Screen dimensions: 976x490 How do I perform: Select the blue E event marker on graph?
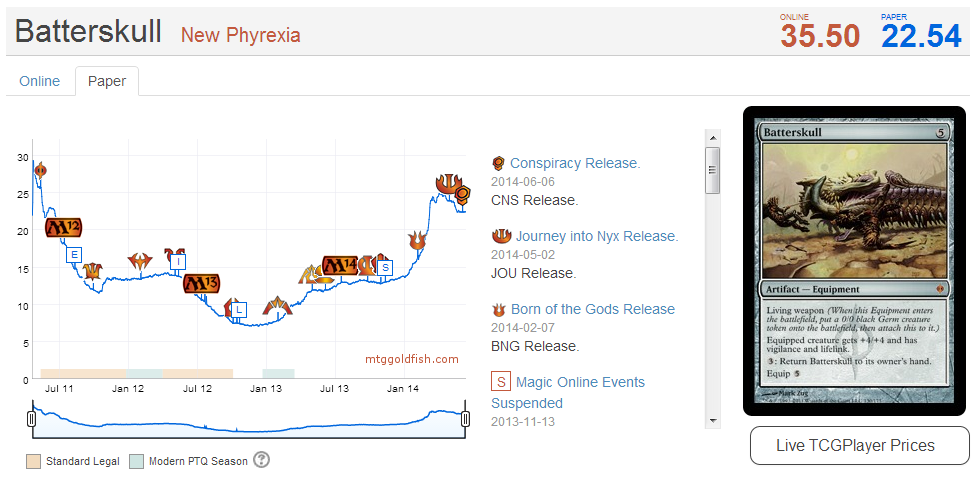[x=73, y=255]
